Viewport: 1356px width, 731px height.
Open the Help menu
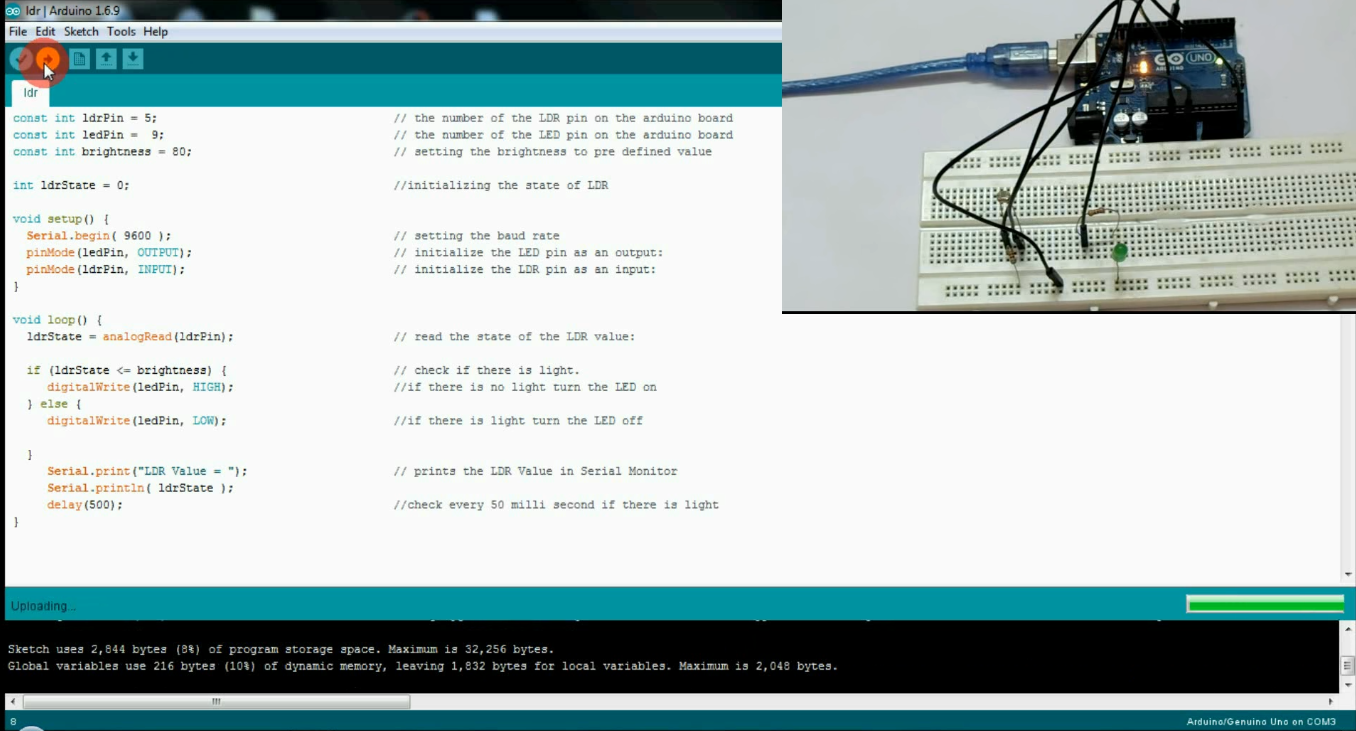pyautogui.click(x=155, y=31)
